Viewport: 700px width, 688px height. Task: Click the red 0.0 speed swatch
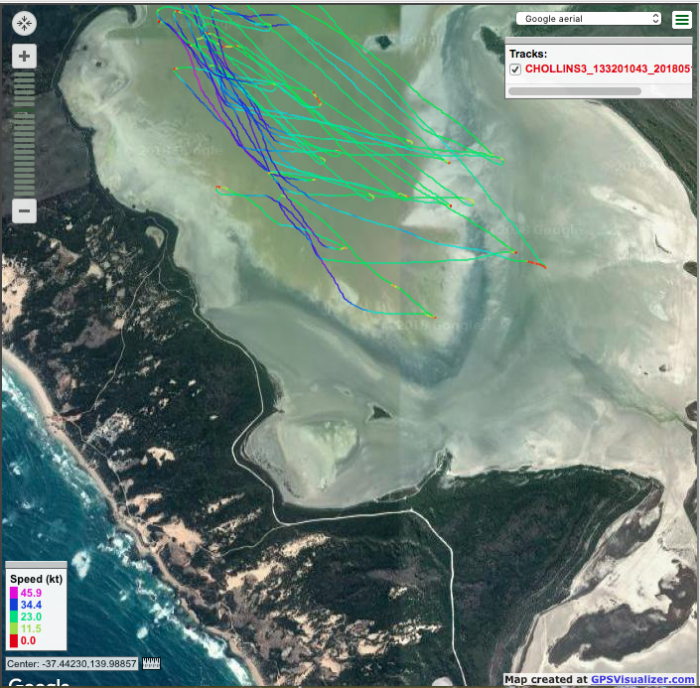(13, 640)
